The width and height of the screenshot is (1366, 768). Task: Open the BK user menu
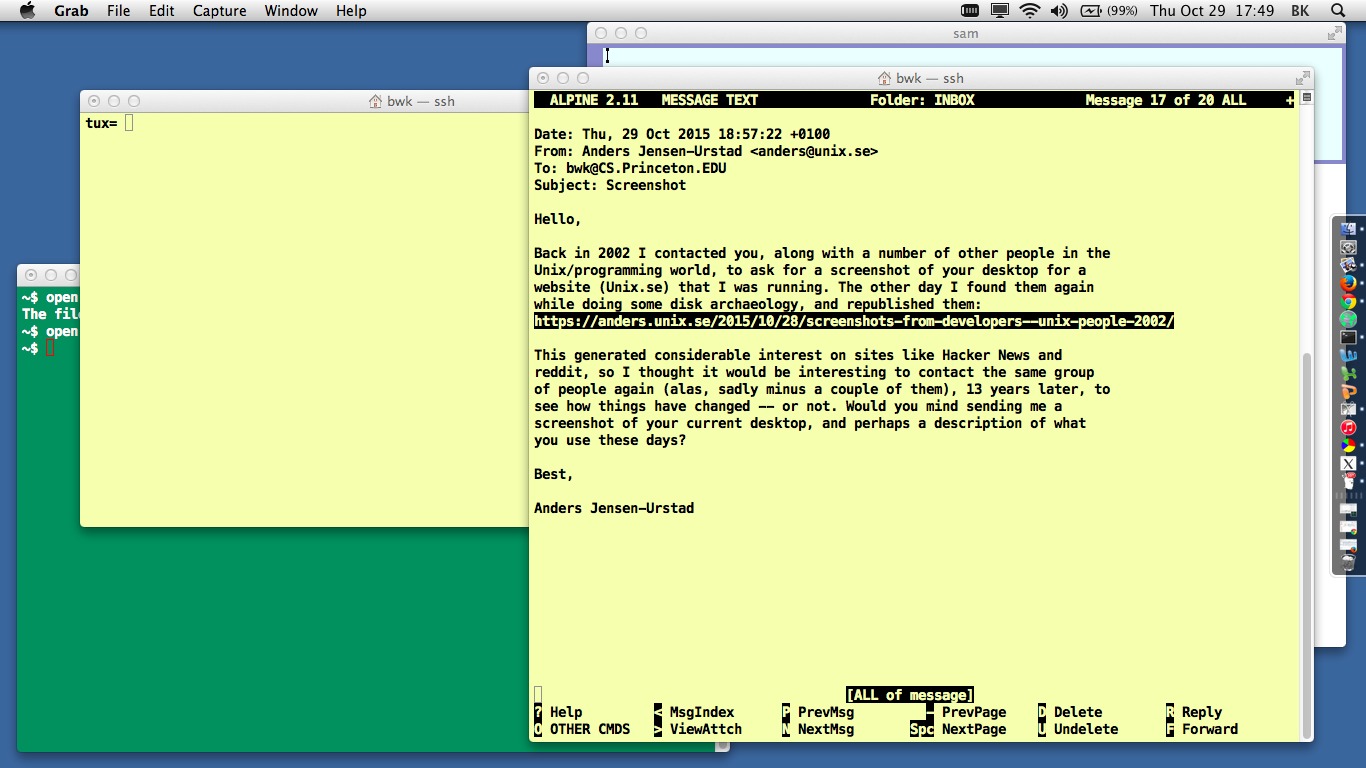pos(1300,11)
